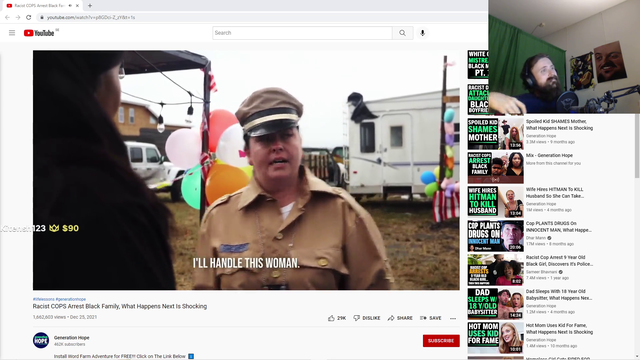Go to the YouTube home logo
The image size is (640, 360).
pyautogui.click(x=39, y=33)
